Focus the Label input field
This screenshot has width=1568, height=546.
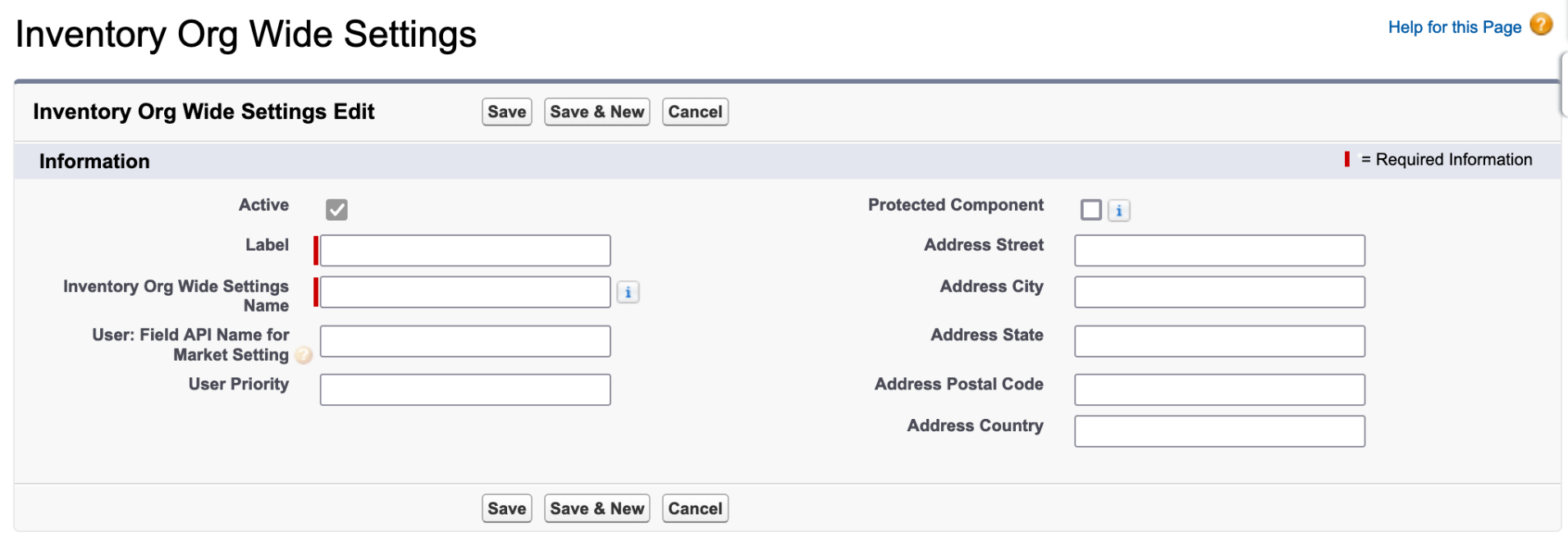pos(465,251)
